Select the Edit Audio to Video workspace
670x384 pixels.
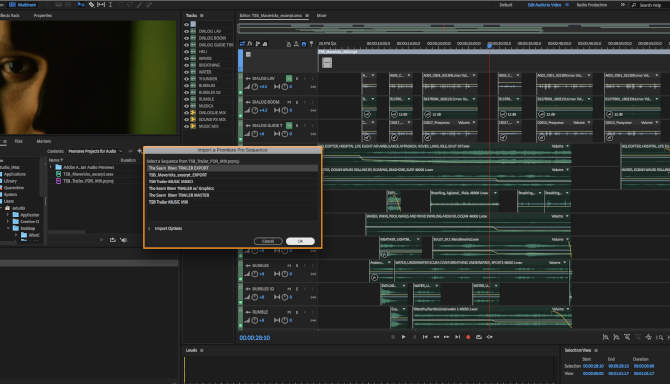click(x=544, y=5)
